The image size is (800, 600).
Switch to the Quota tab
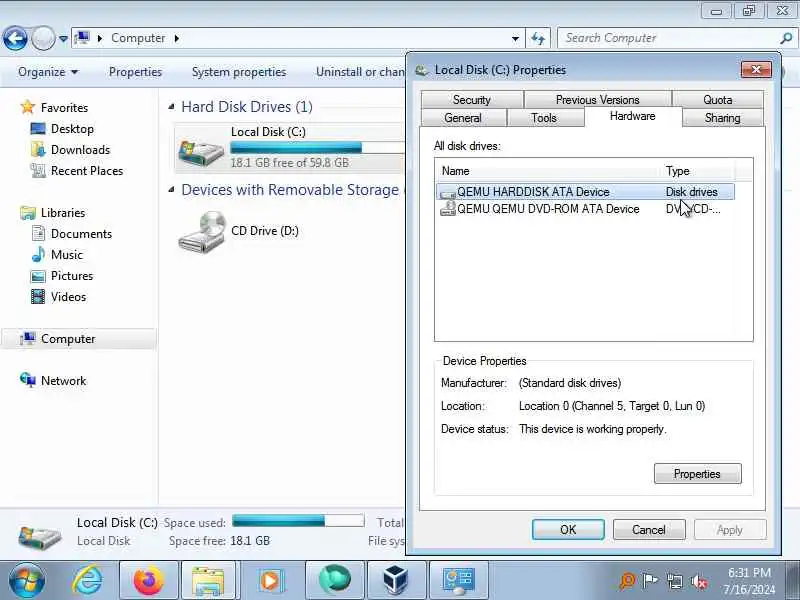point(718,99)
